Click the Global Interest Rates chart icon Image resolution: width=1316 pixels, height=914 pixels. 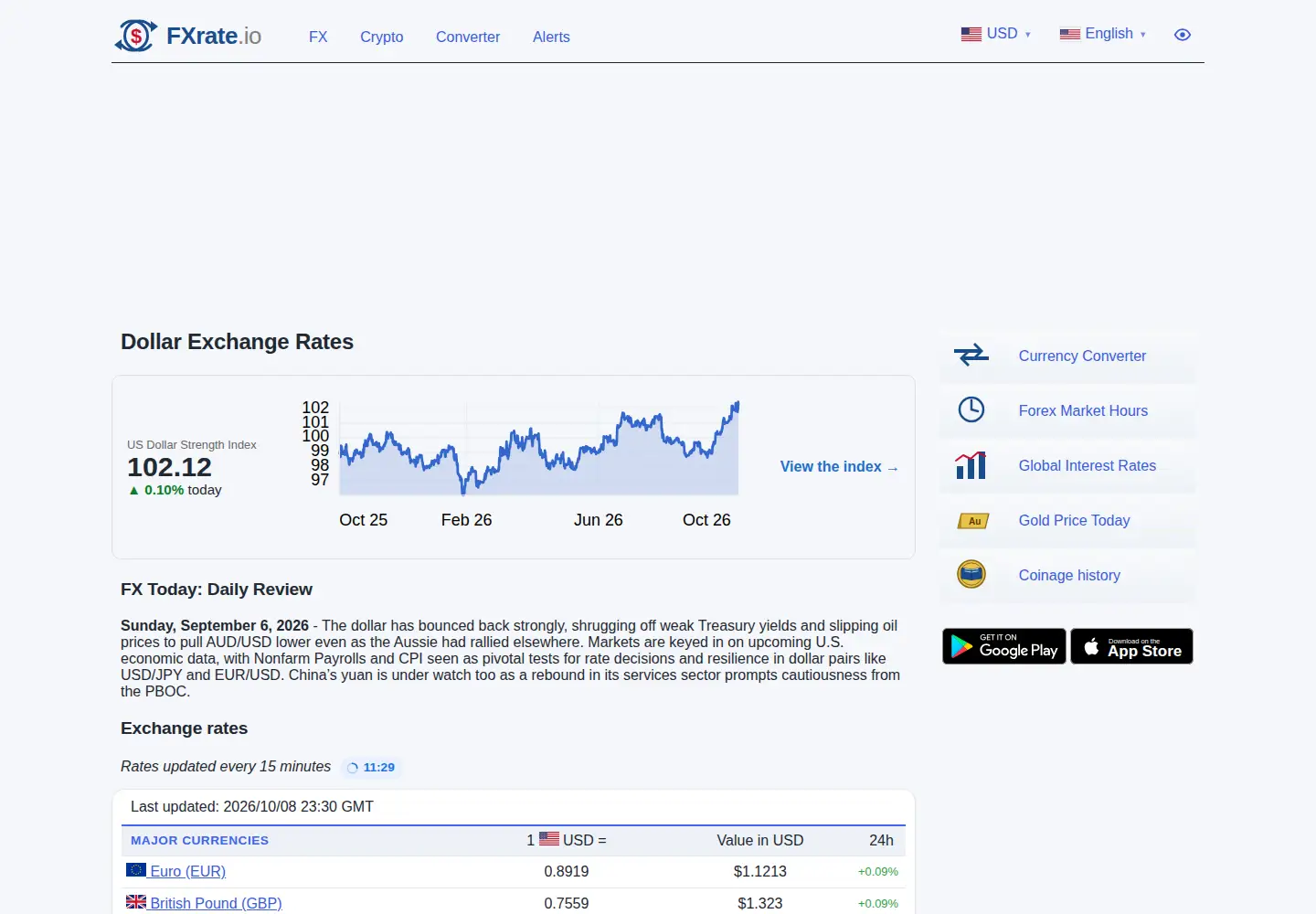pos(971,465)
